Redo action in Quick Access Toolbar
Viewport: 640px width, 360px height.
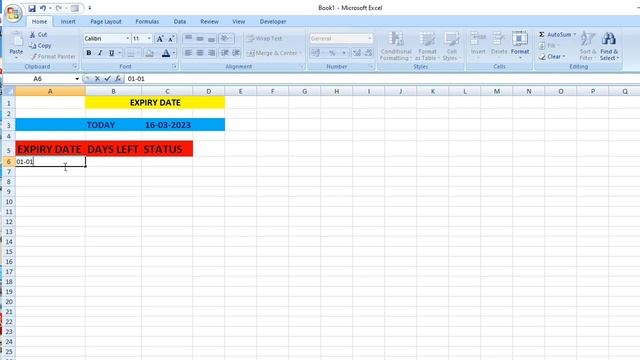pyautogui.click(x=59, y=8)
